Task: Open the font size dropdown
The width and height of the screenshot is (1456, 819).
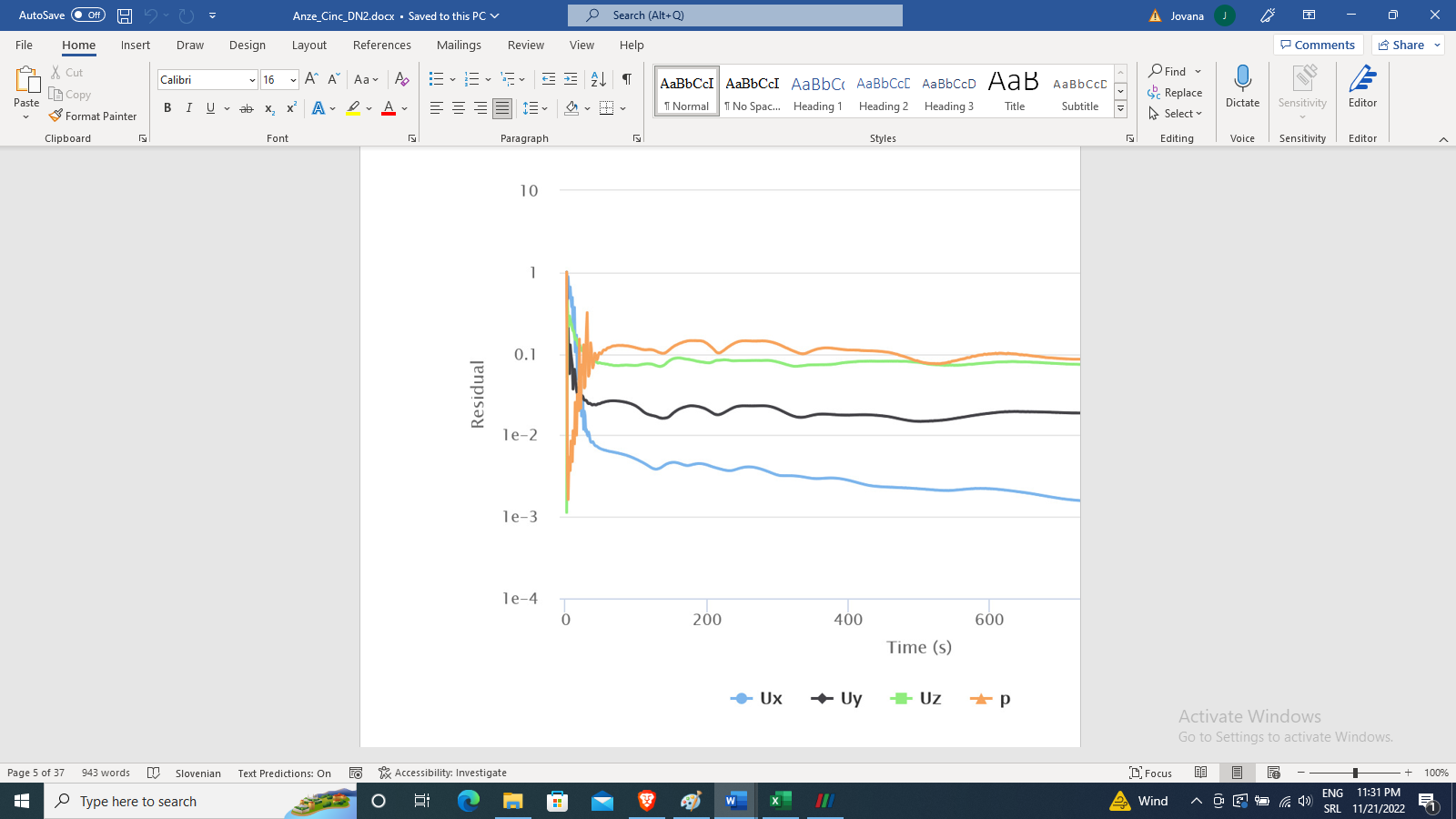Action: click(x=293, y=80)
